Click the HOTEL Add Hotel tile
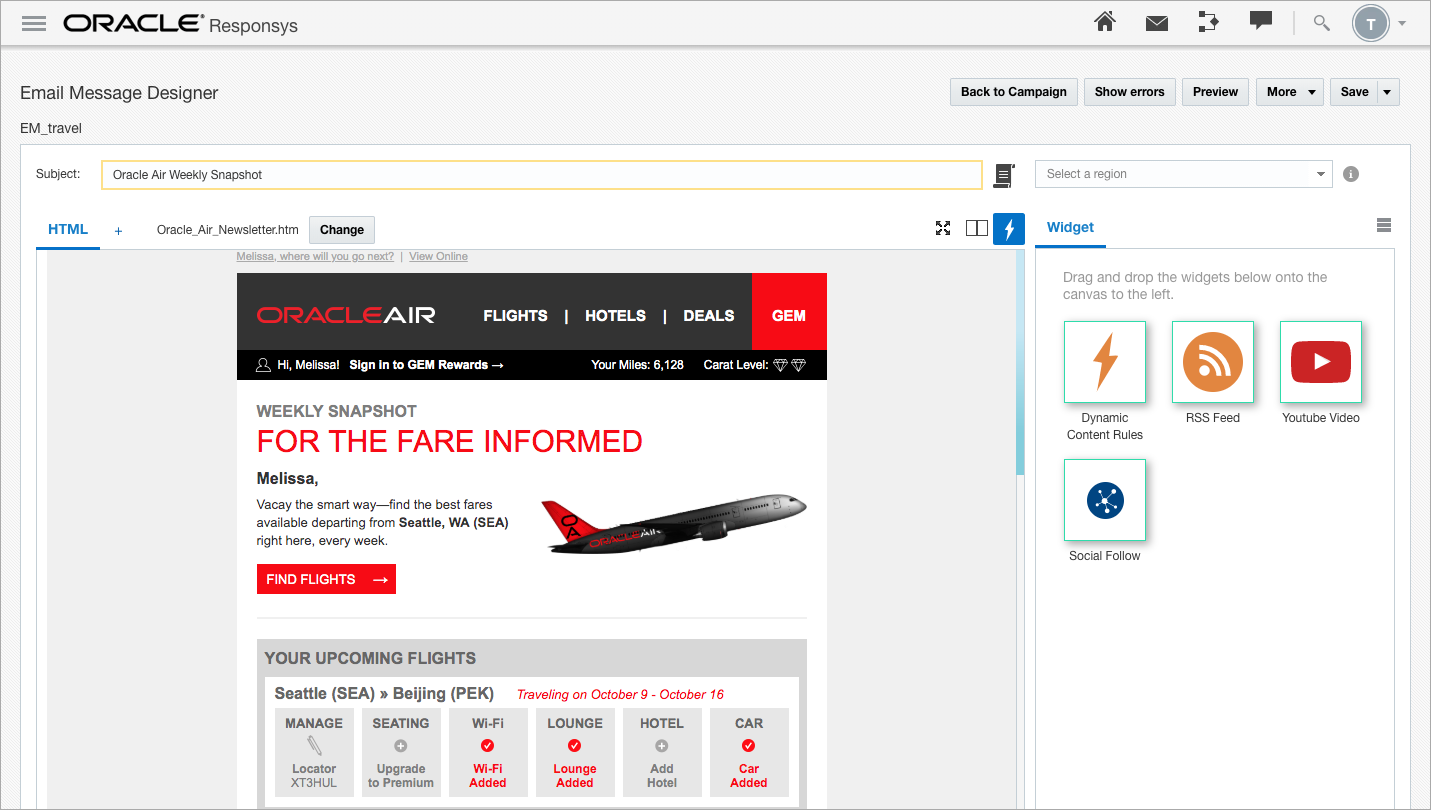 [662, 752]
